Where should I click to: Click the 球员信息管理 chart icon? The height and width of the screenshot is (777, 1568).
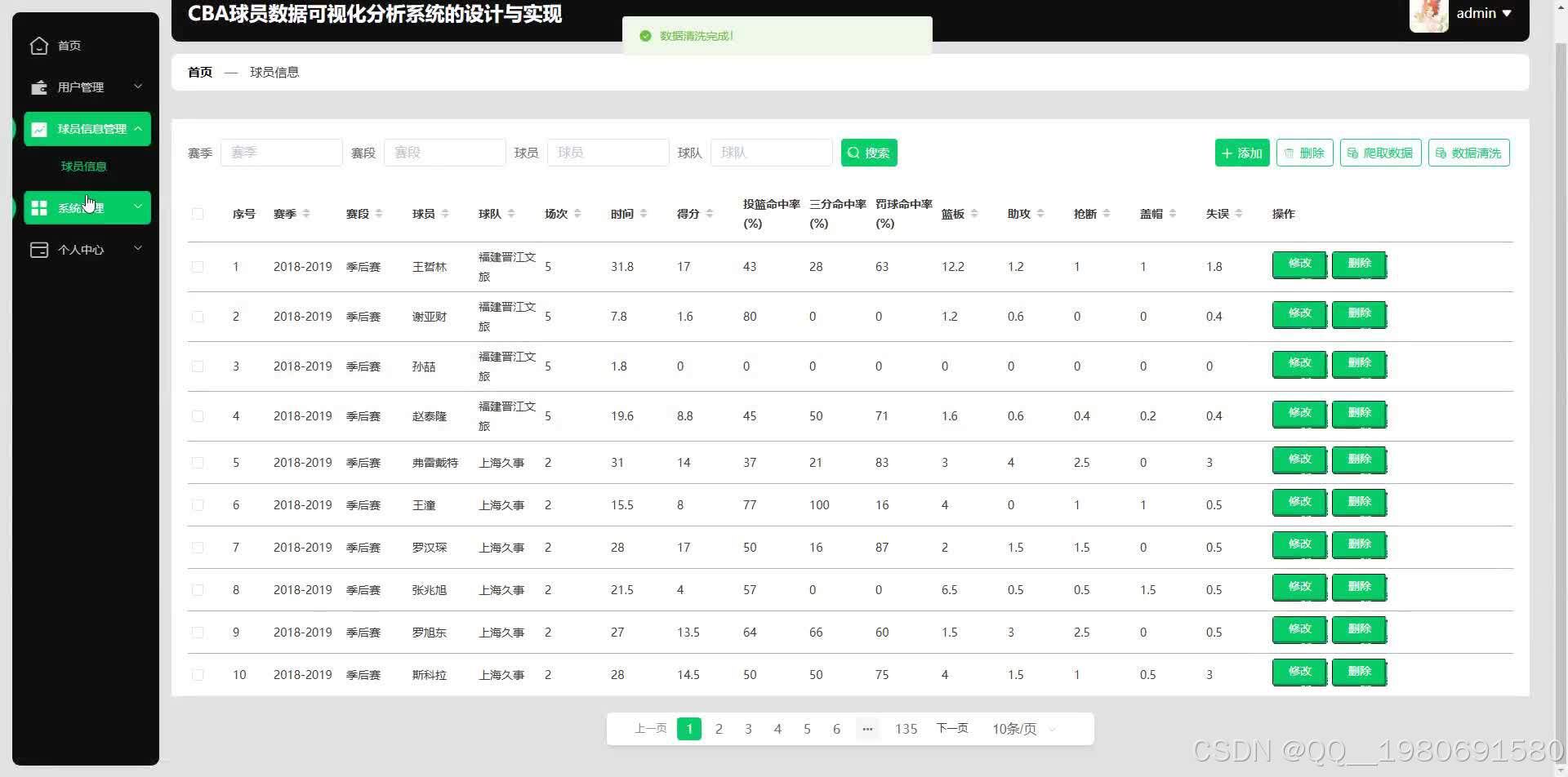click(39, 128)
